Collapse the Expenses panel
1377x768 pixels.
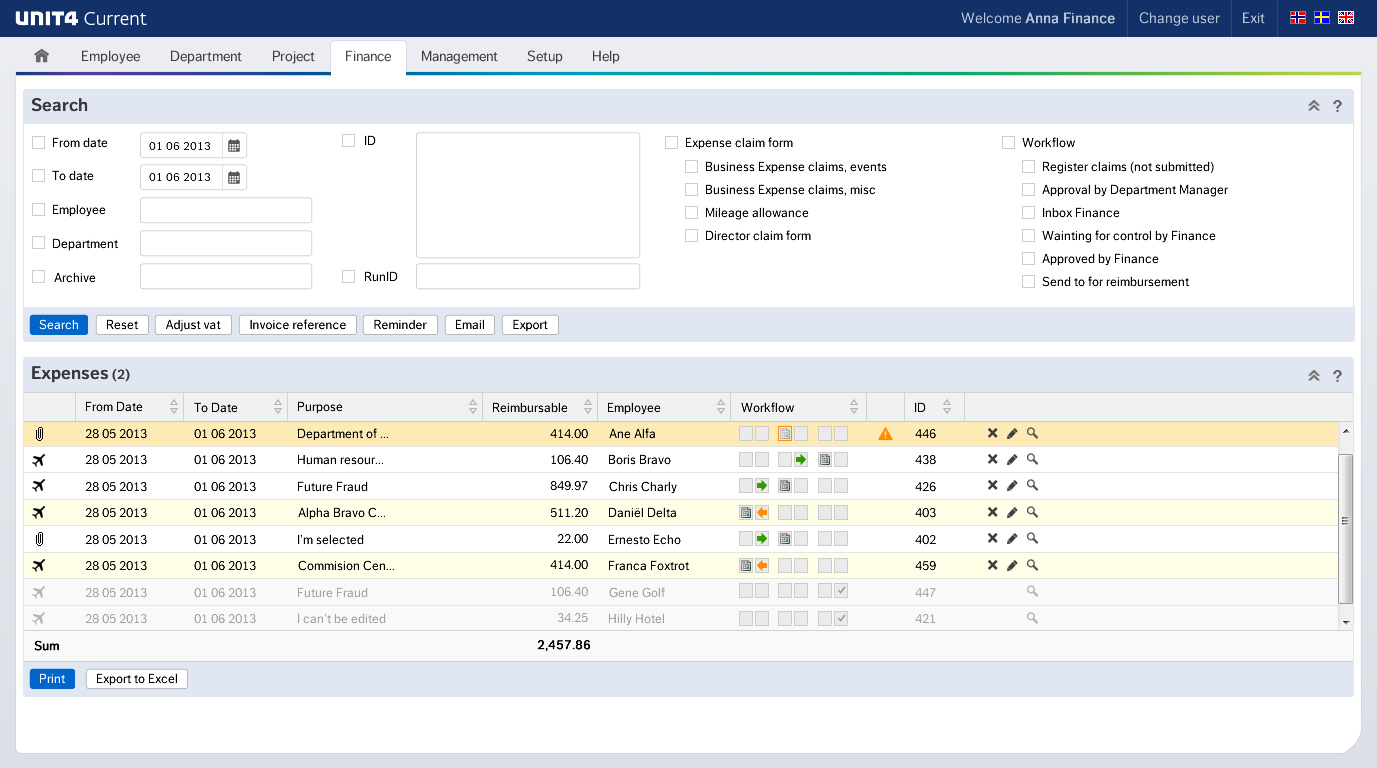(x=1314, y=376)
